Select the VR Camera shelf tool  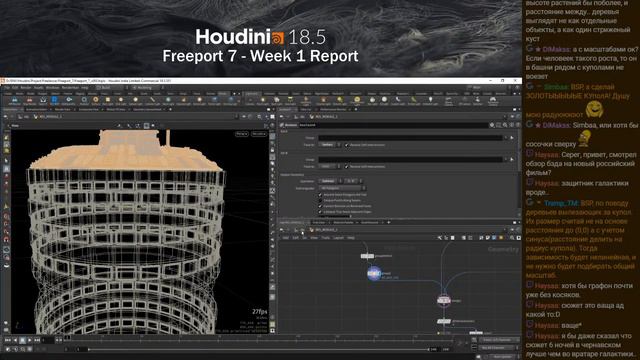pos(464,100)
